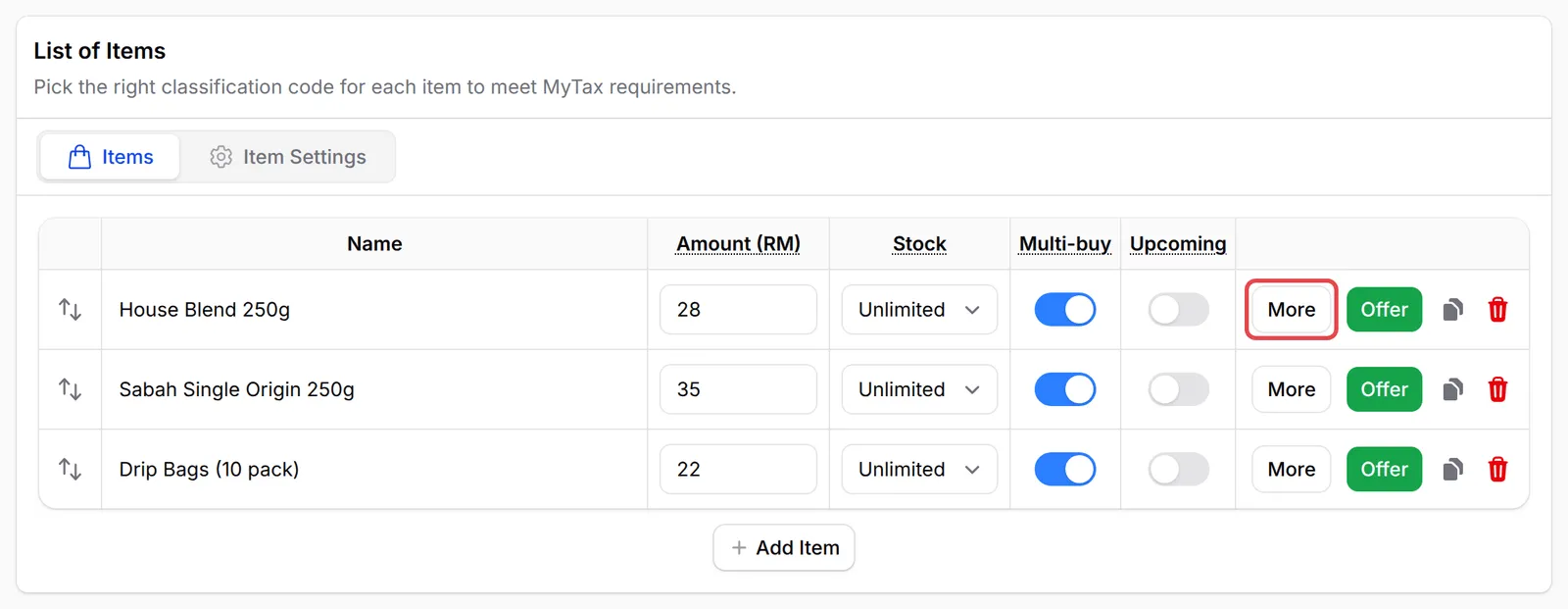Duplicate the House Blend 250g item
The image size is (1568, 609).
point(1453,310)
